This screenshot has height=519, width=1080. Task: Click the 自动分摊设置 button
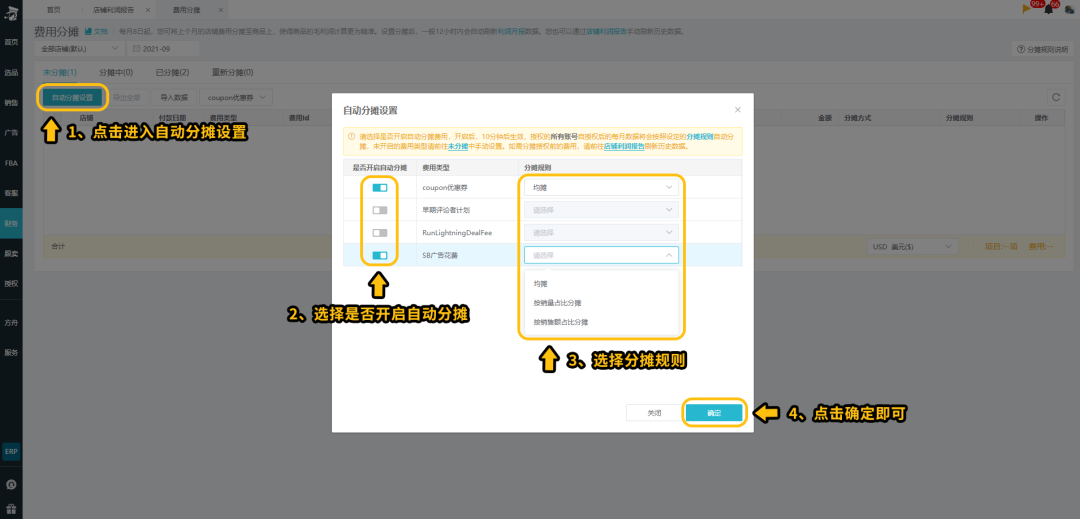tap(72, 98)
